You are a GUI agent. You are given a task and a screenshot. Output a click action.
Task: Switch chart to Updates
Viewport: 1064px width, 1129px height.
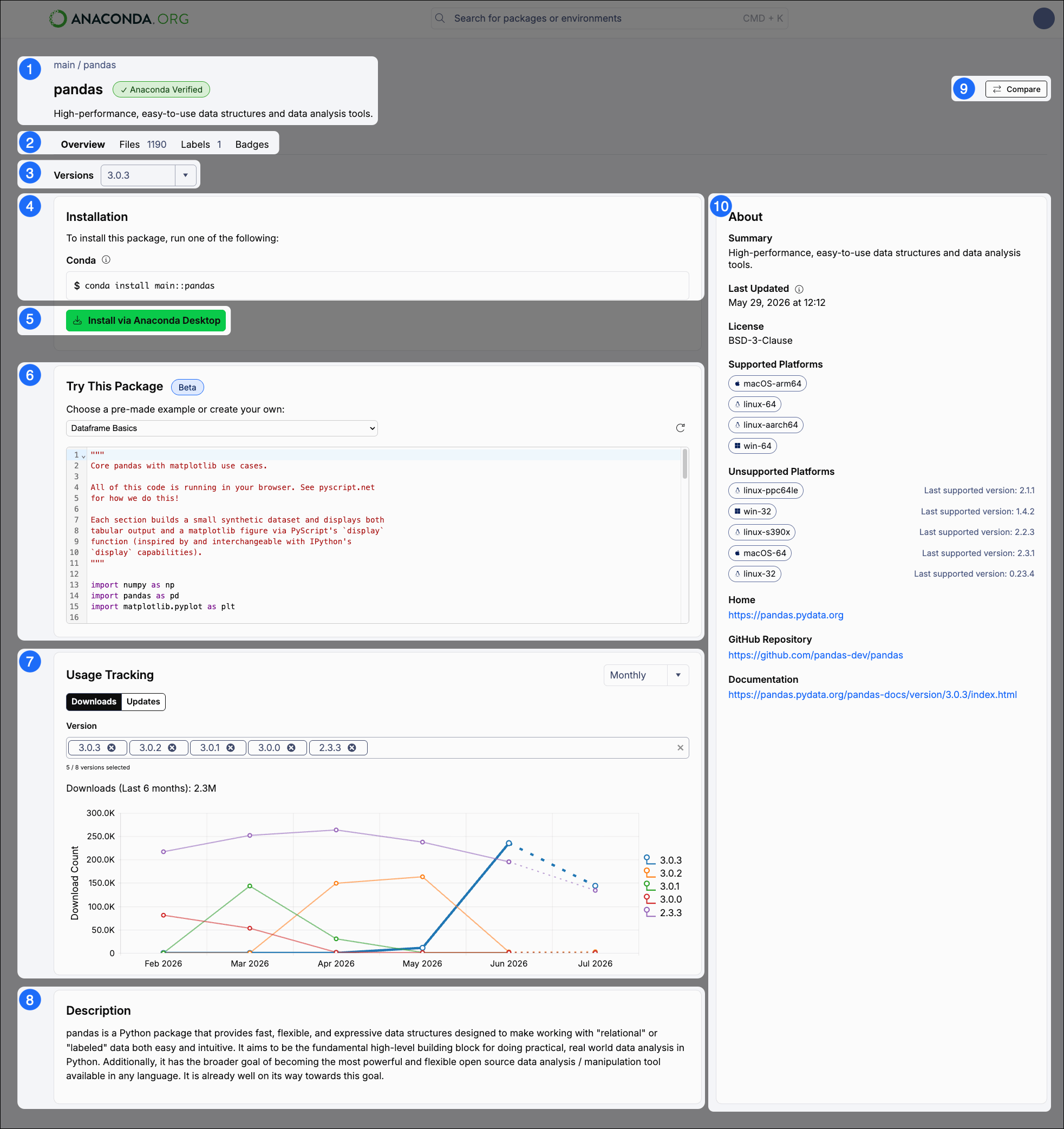pyautogui.click(x=143, y=702)
